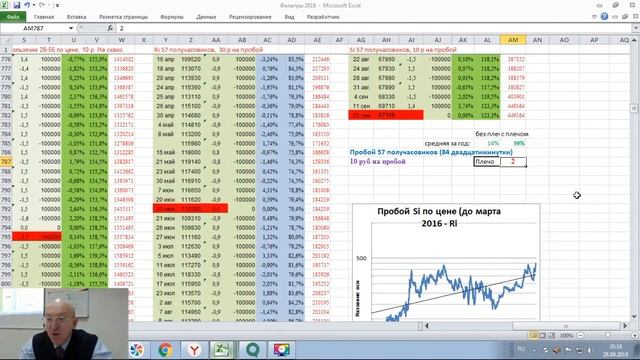Image resolution: width=640 pixels, height=360 pixels.
Task: Click the '10 руб на пробой' purple text
Action: (x=378, y=162)
